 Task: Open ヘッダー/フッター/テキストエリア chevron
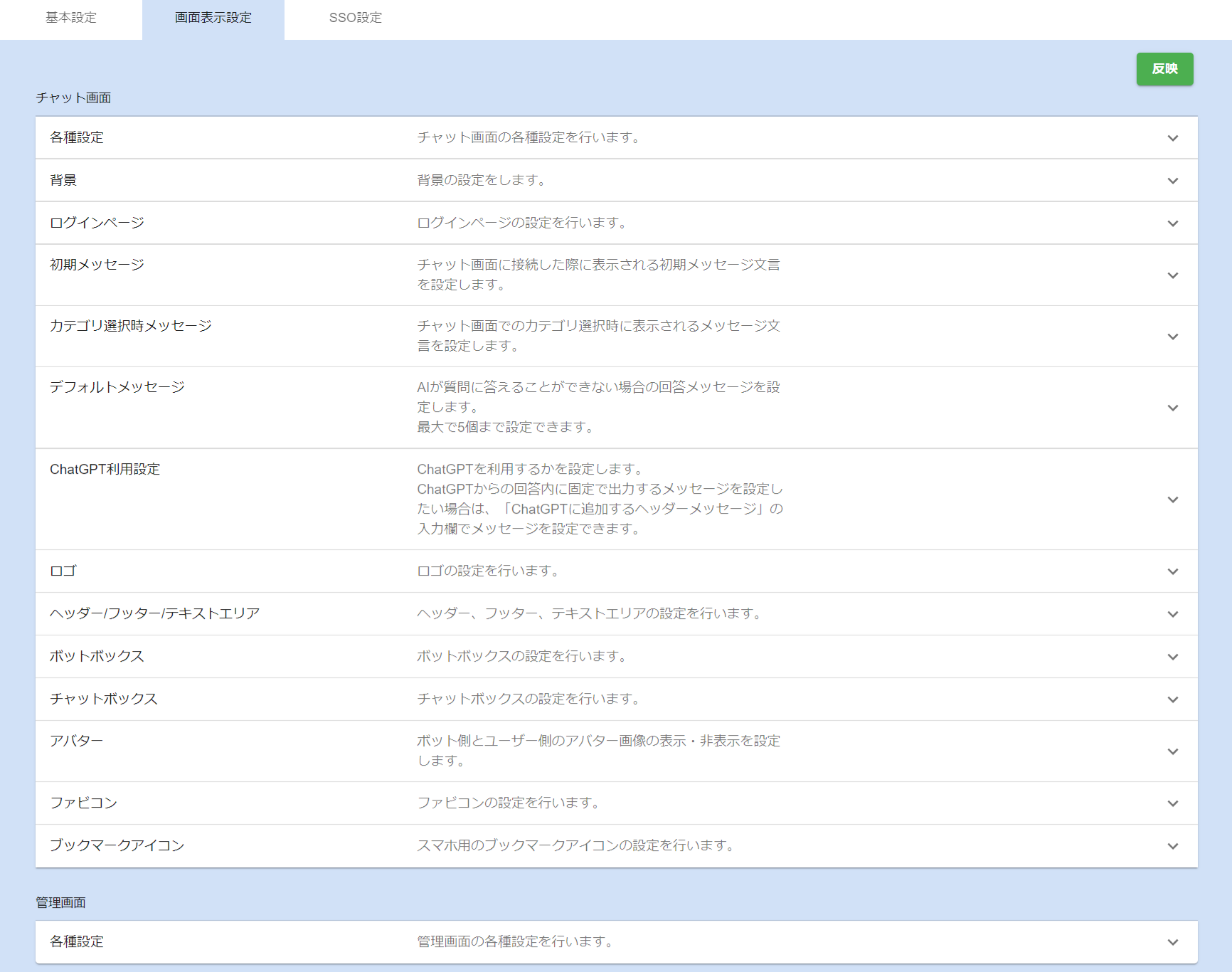point(1172,614)
